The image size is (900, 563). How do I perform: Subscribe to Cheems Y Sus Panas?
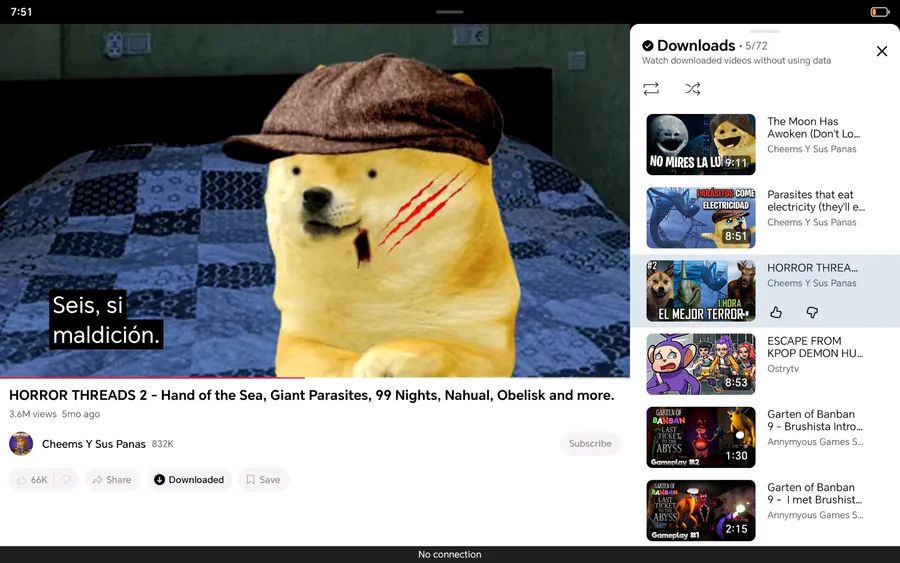590,444
